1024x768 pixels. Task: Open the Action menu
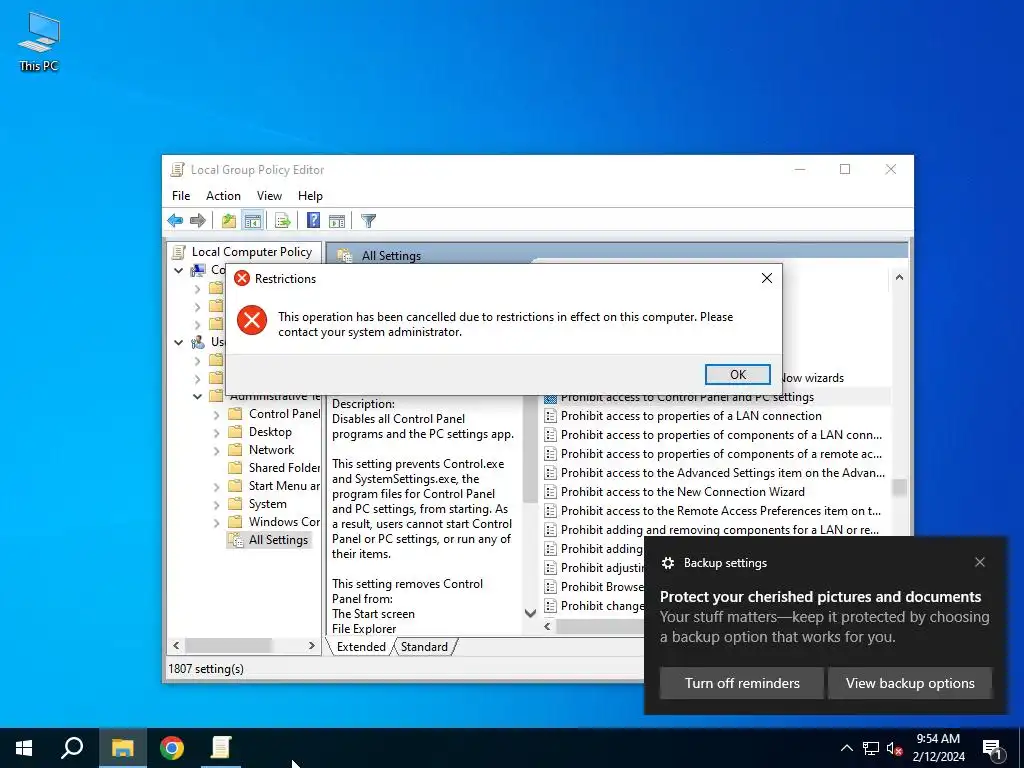click(223, 195)
